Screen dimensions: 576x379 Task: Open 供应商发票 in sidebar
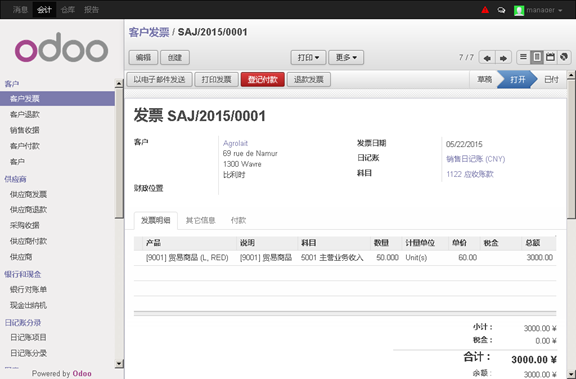(28, 194)
